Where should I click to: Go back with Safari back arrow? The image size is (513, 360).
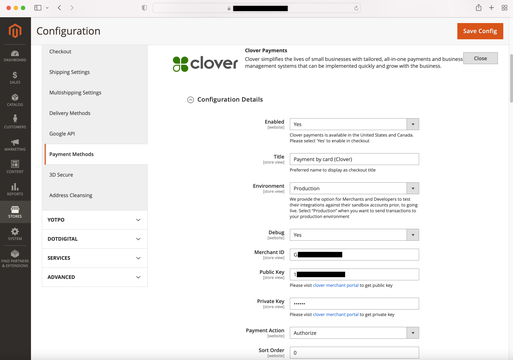coord(59,8)
